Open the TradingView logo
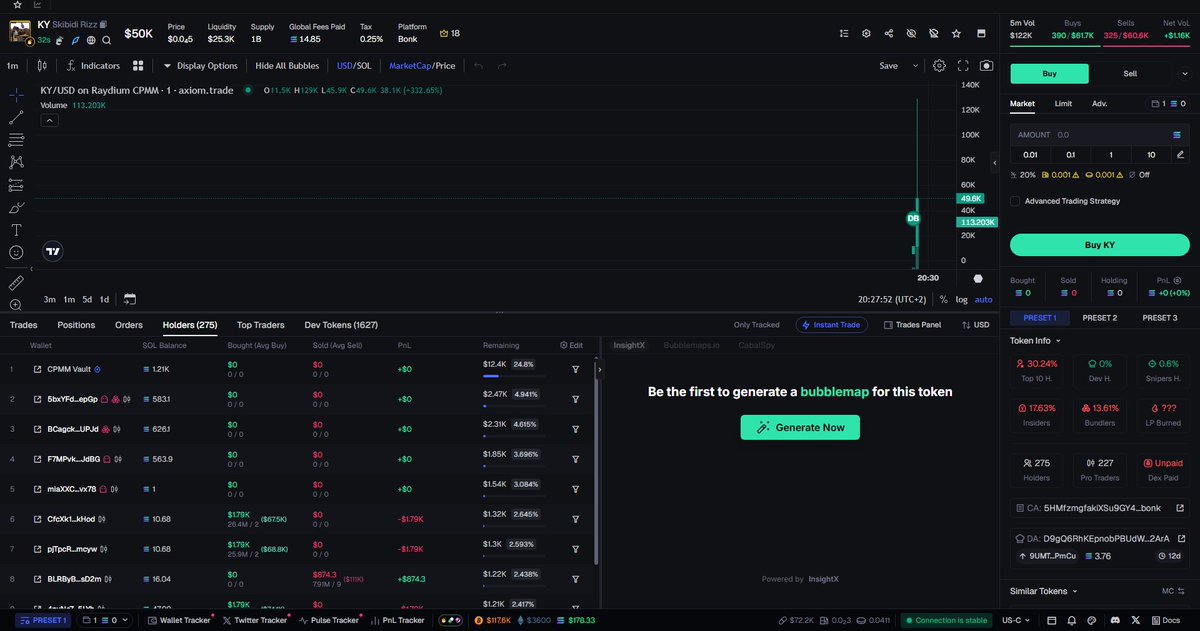 pyautogui.click(x=54, y=252)
